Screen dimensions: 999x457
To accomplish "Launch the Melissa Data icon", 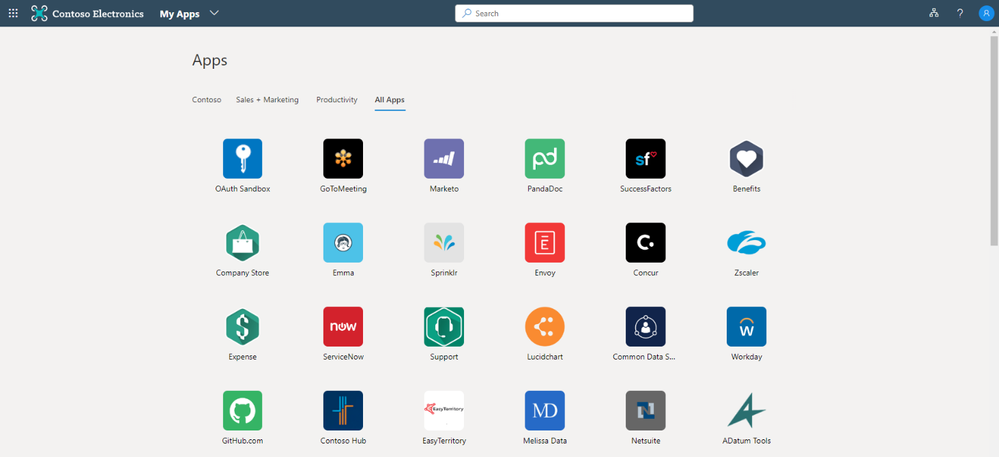I will (545, 411).
